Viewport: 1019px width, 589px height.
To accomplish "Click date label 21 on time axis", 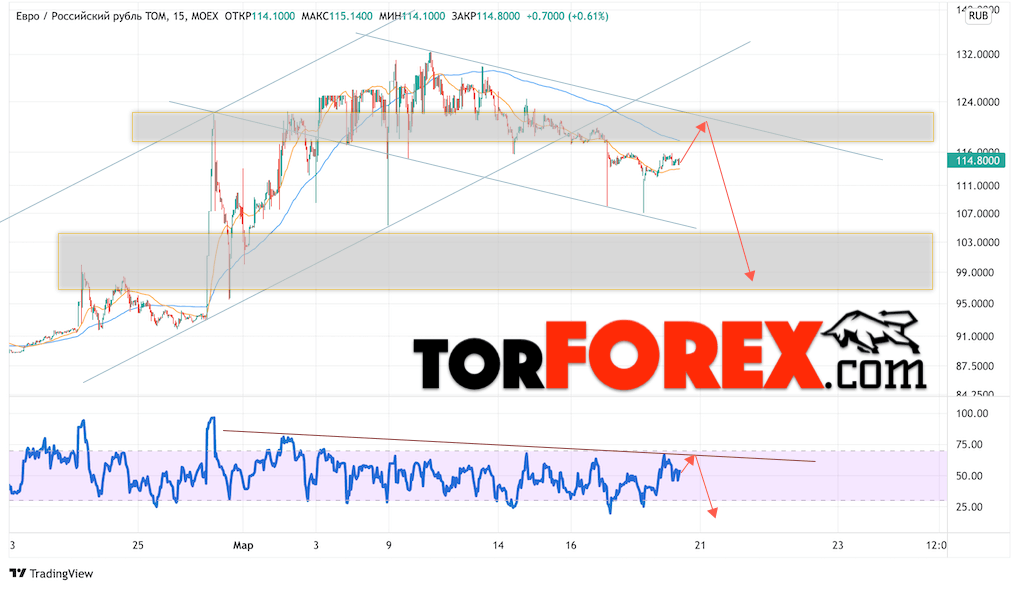I will point(700,545).
